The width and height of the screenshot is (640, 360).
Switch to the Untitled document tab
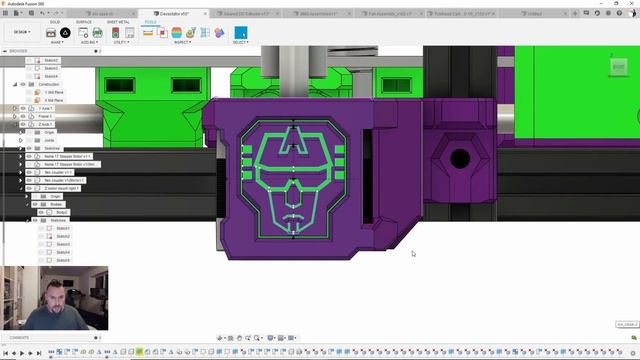(x=534, y=13)
